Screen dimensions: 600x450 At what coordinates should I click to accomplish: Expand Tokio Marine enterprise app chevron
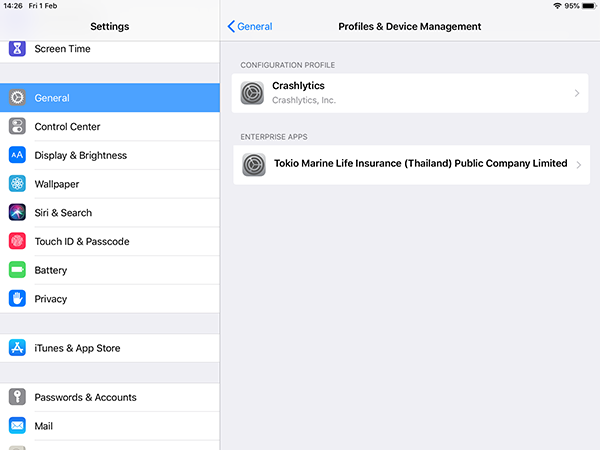pos(579,165)
